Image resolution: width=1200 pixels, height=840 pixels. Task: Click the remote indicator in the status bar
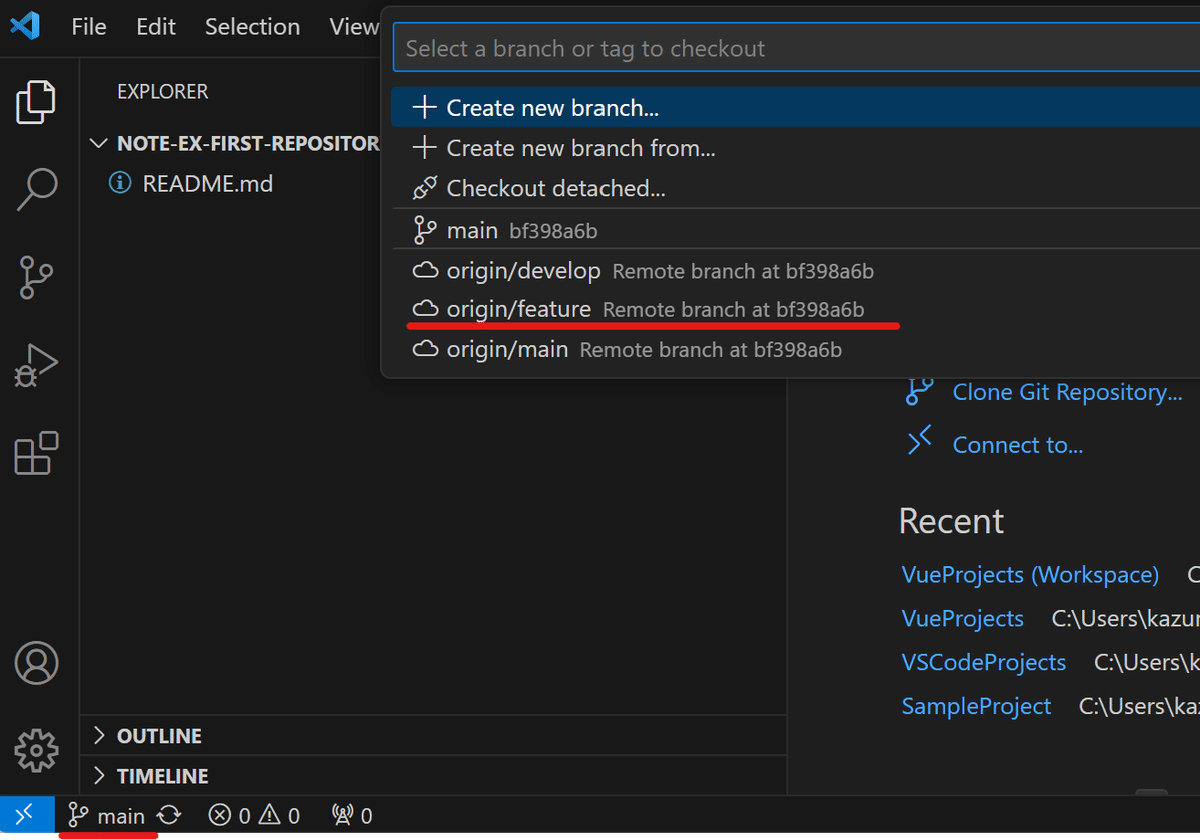click(25, 814)
